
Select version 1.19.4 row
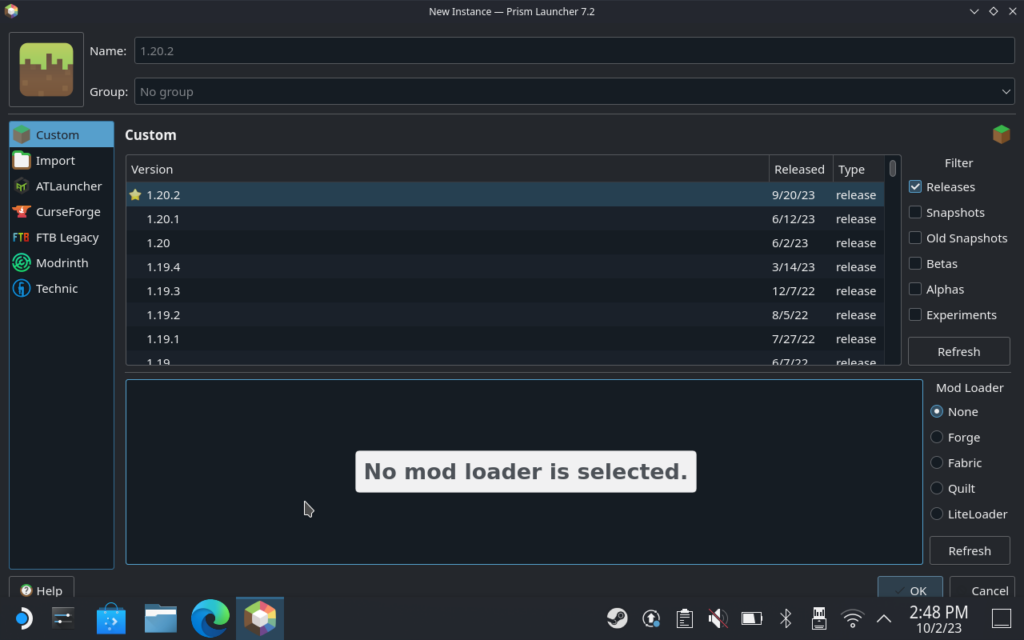coord(505,266)
